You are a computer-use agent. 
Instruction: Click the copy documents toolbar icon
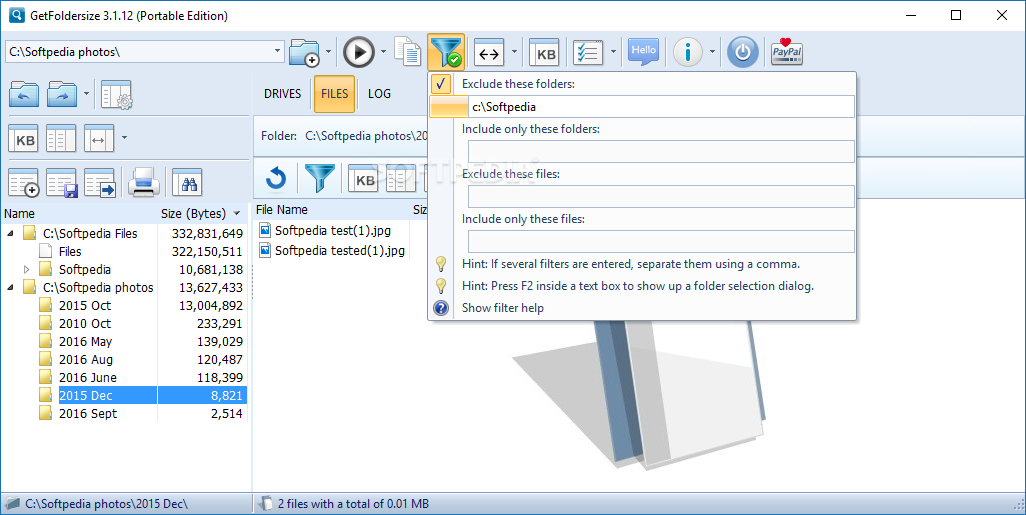pyautogui.click(x=408, y=52)
